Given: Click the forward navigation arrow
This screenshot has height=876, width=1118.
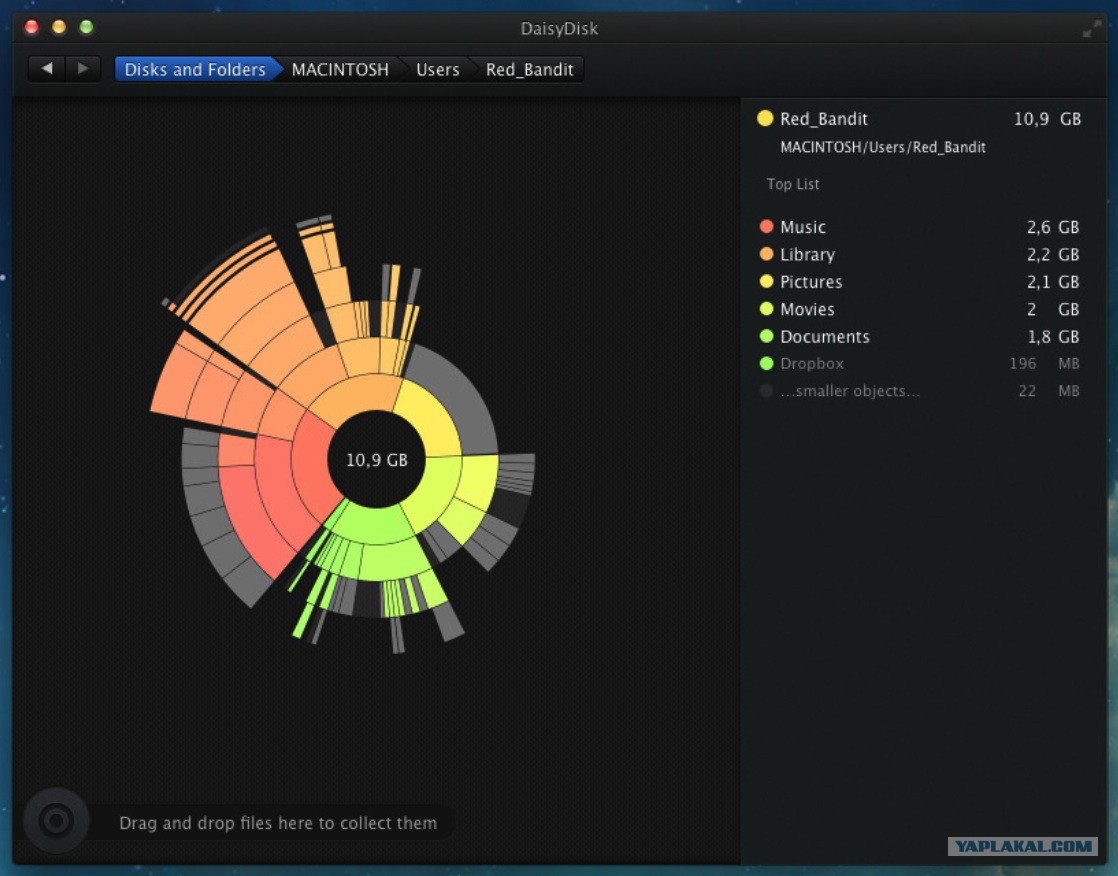Looking at the screenshot, I should click(x=83, y=68).
